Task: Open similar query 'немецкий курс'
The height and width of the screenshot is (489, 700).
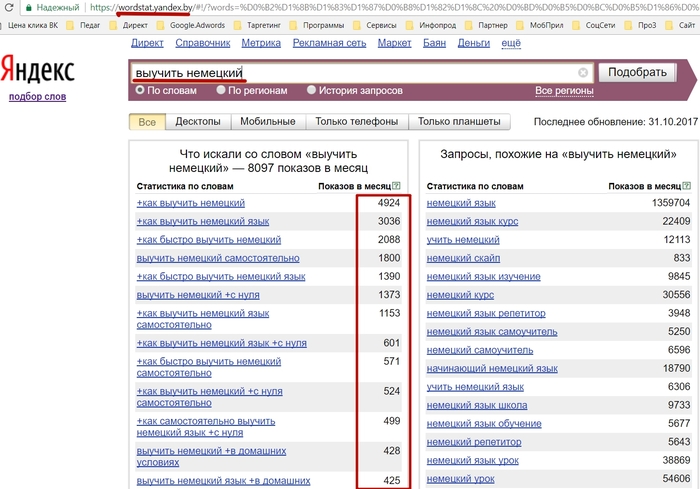Action: (460, 295)
